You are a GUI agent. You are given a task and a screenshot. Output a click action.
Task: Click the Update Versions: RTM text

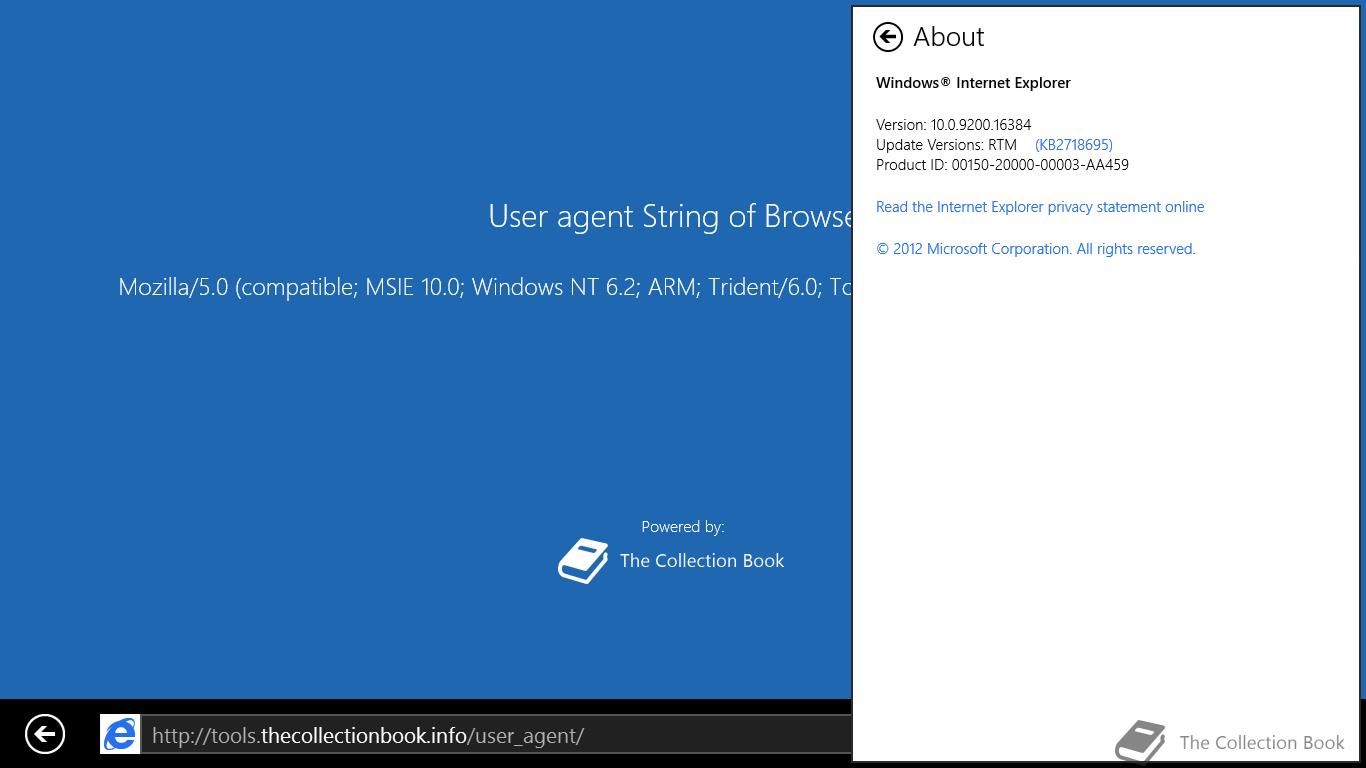[x=946, y=145]
